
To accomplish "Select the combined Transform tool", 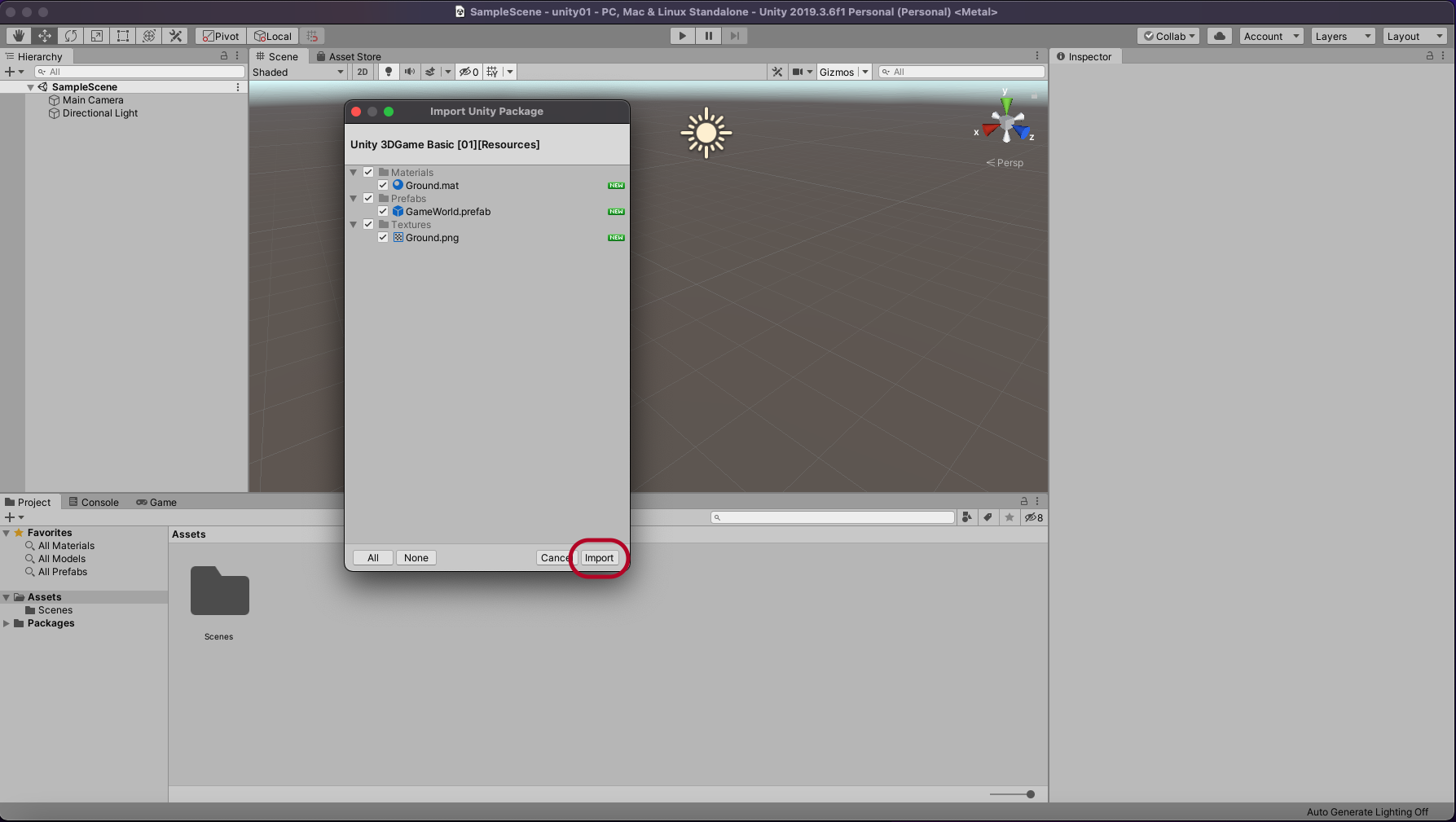I will tap(149, 36).
